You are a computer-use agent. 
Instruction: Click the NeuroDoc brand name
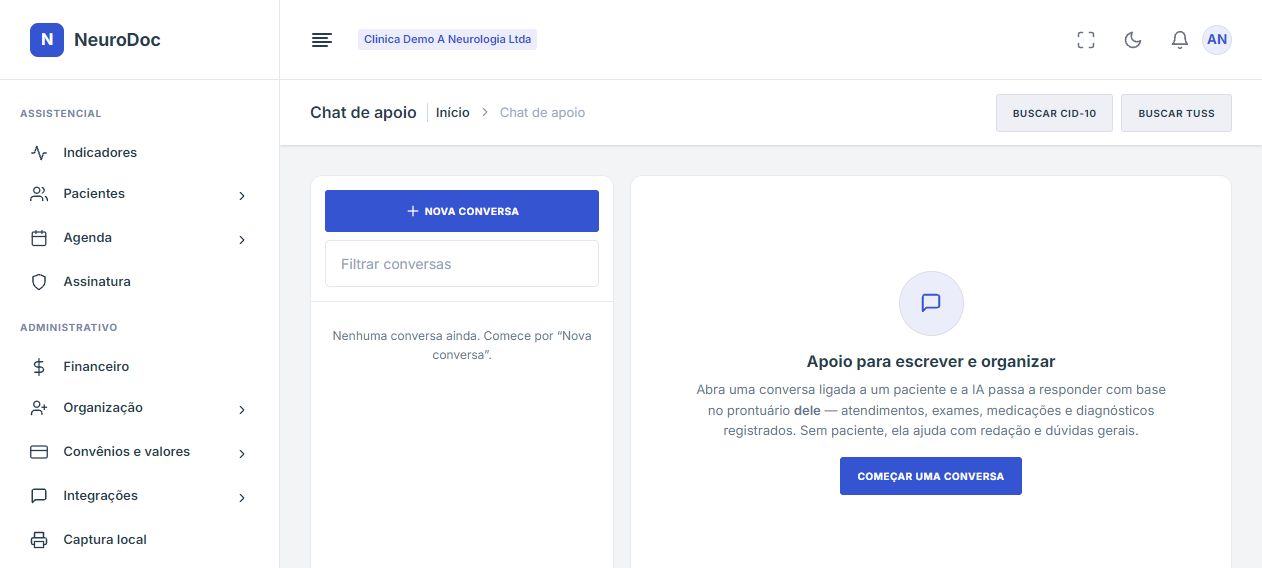(117, 40)
